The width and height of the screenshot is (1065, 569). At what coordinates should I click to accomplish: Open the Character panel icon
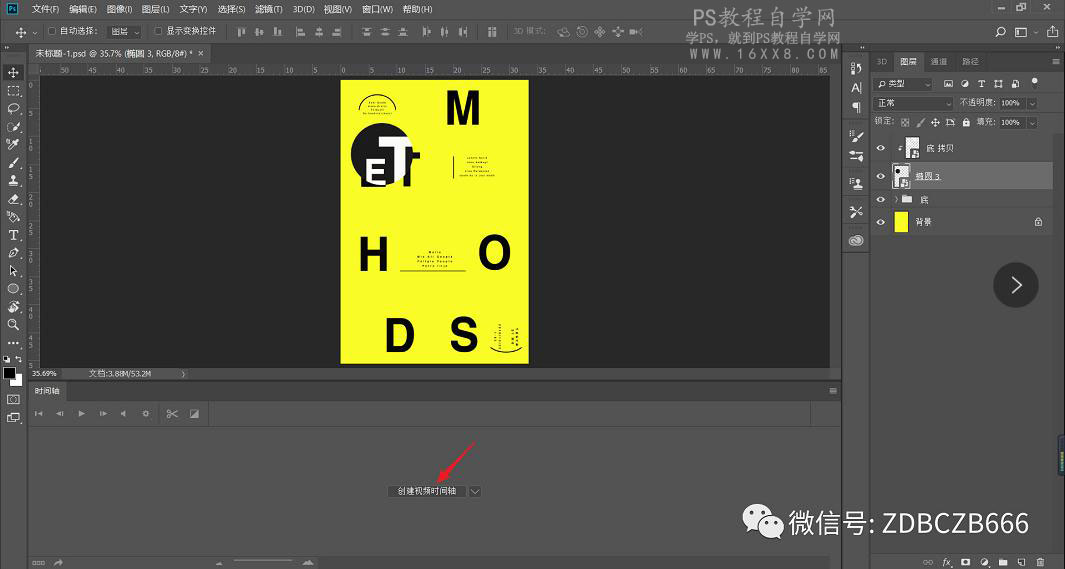click(856, 88)
